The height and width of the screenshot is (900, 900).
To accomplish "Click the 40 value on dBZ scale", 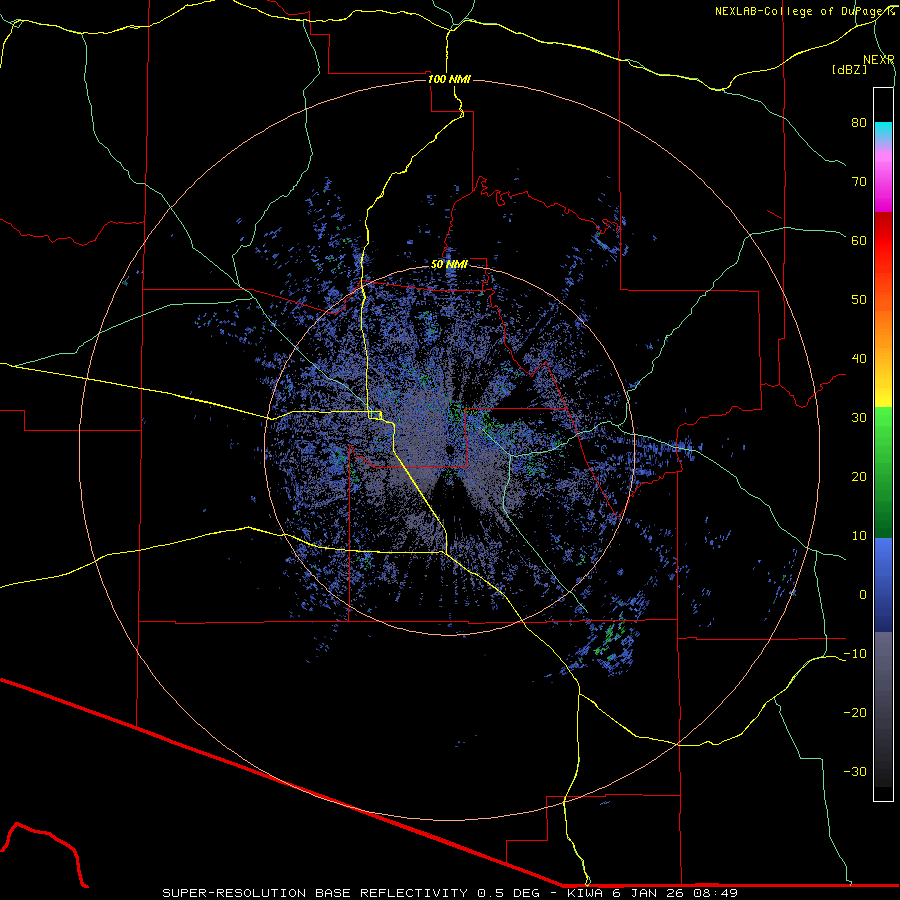I will (x=859, y=359).
